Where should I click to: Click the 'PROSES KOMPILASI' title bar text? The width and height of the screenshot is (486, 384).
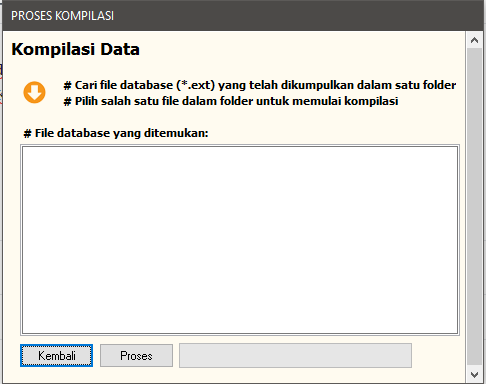tap(62, 16)
